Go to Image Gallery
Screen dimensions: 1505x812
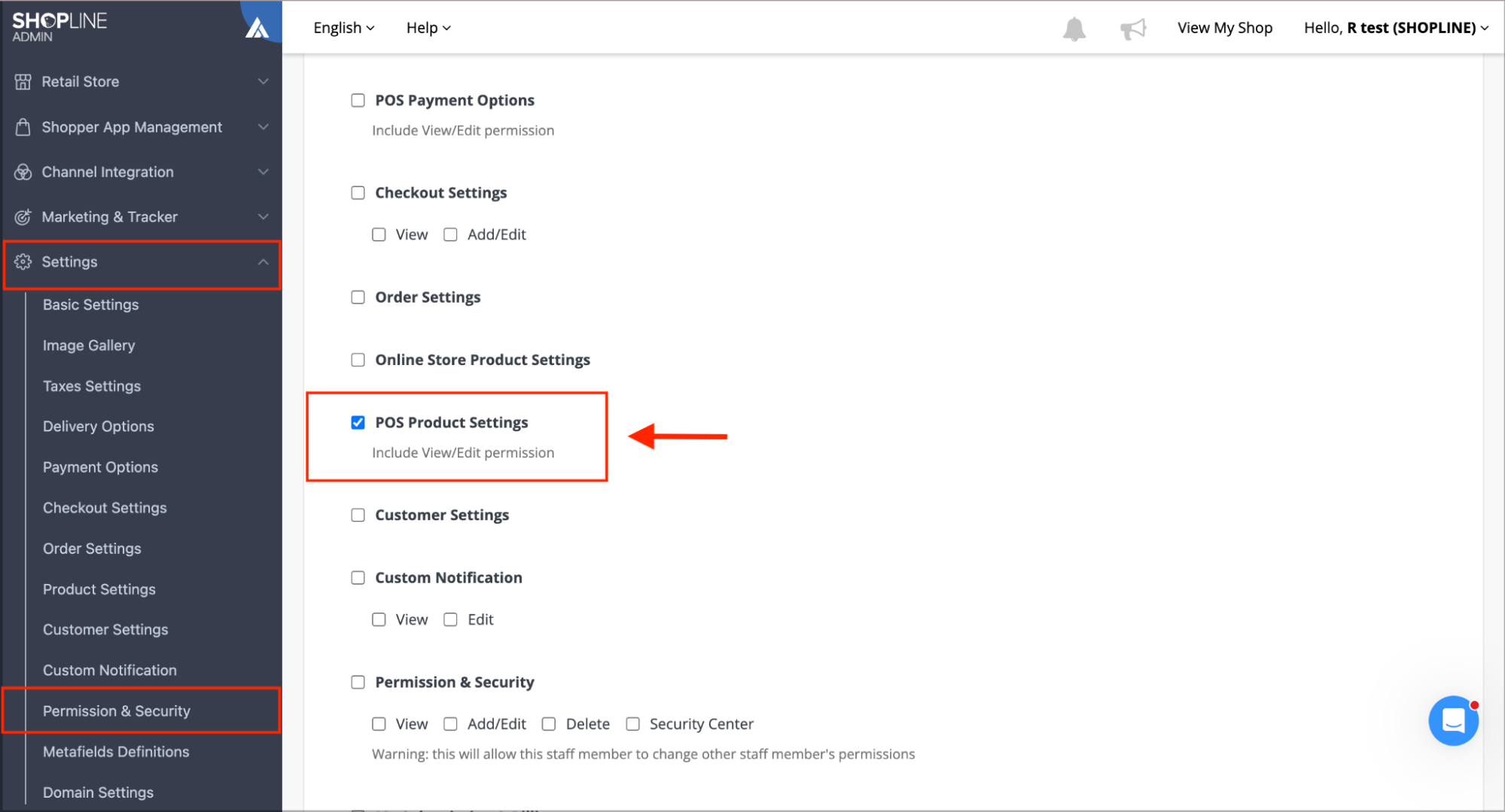pyautogui.click(x=89, y=345)
